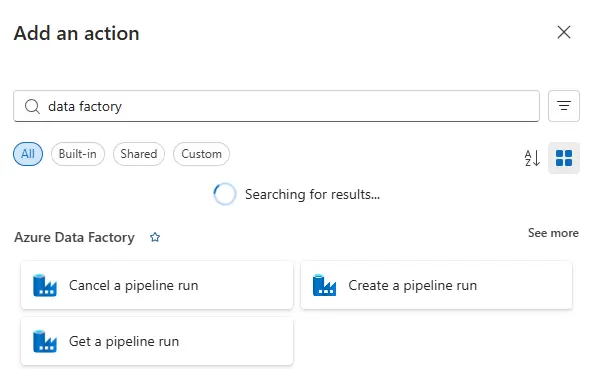
Task: Select the Custom filter pill
Action: [201, 154]
